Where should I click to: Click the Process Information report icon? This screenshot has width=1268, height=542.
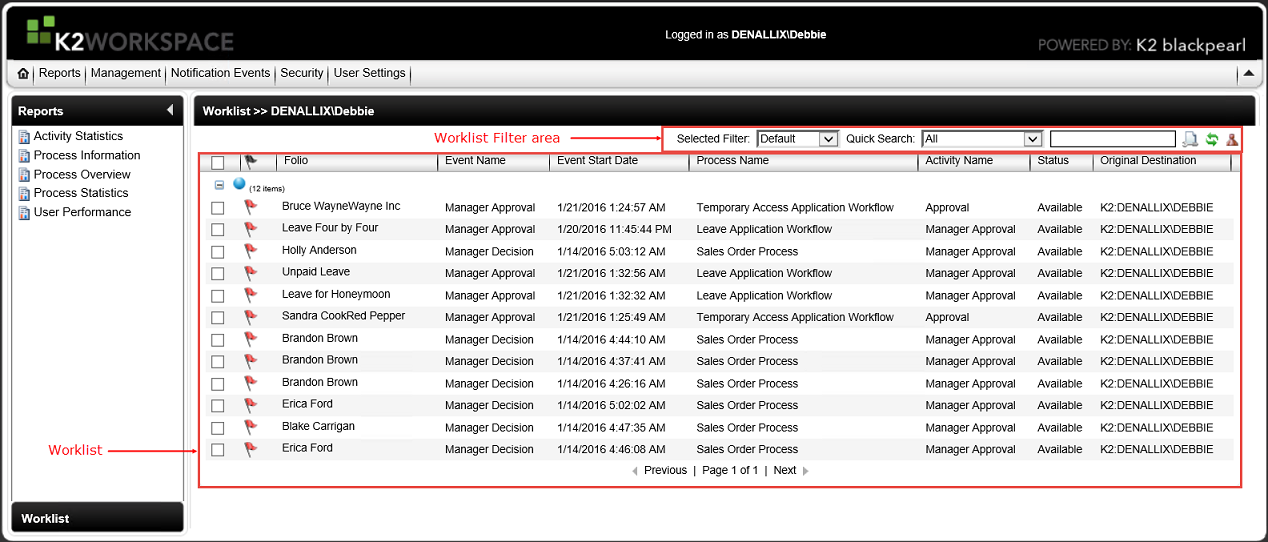point(24,156)
